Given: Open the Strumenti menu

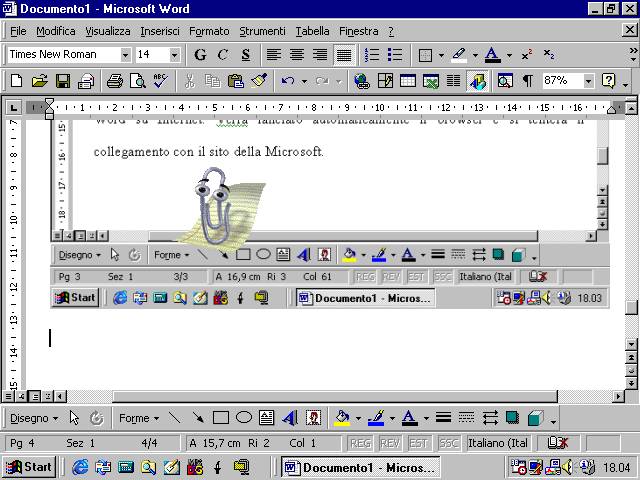Looking at the screenshot, I should 262,31.
